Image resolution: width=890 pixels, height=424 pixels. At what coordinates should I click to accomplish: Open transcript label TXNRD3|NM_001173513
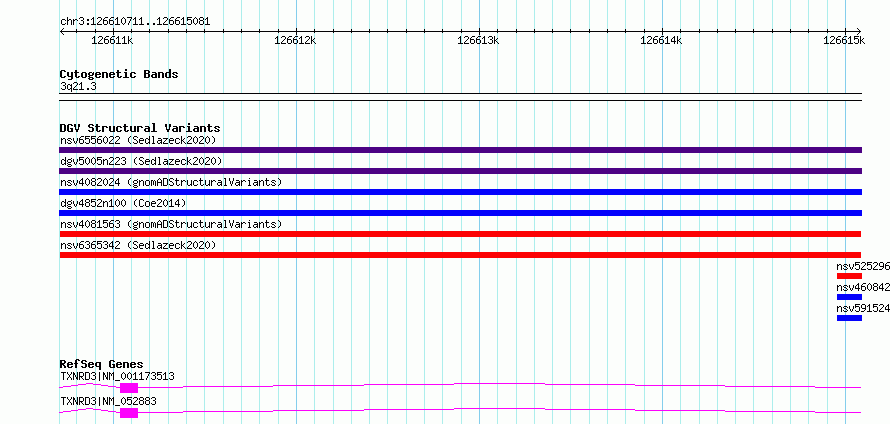tap(117, 376)
